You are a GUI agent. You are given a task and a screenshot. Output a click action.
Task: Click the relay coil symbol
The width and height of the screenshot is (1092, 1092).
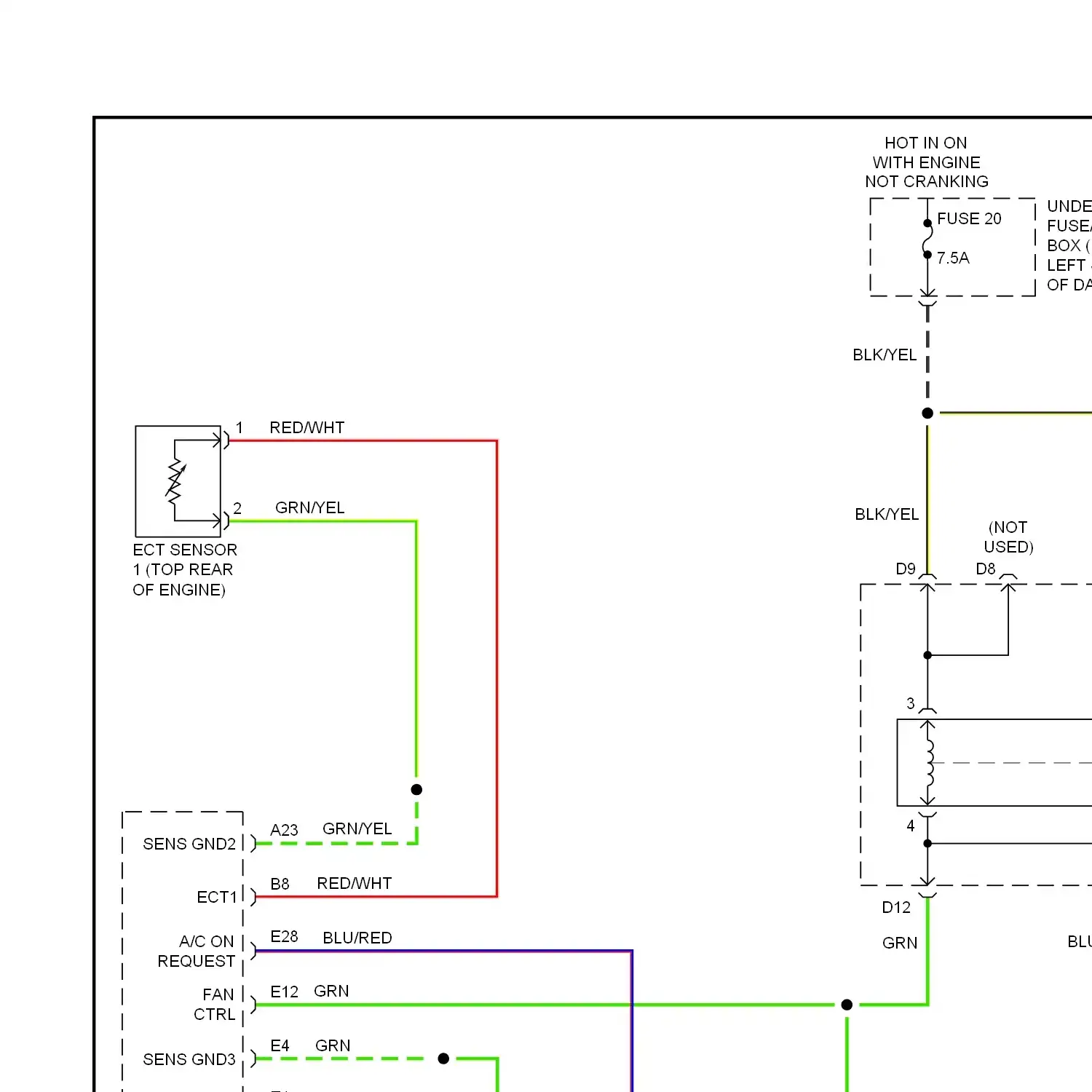pyautogui.click(x=929, y=762)
